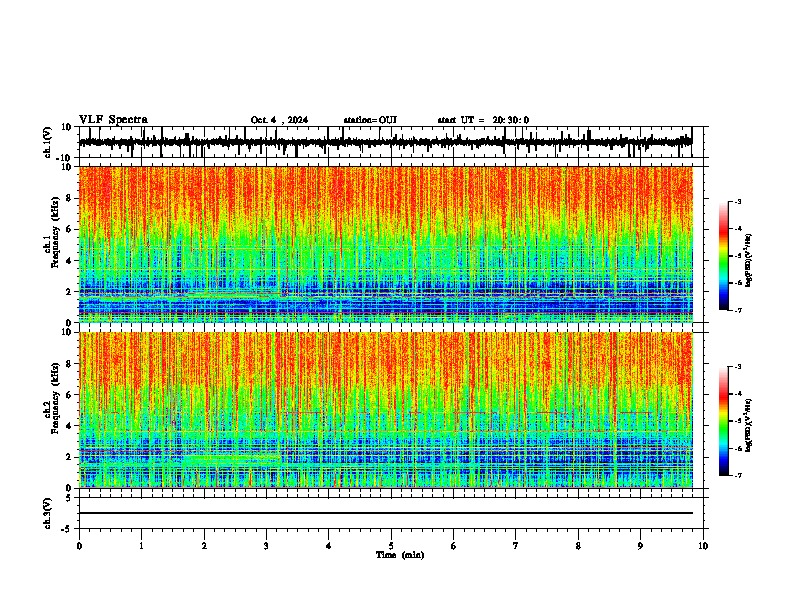Click the "-3" tick on ch.1 colorbar

point(737,201)
